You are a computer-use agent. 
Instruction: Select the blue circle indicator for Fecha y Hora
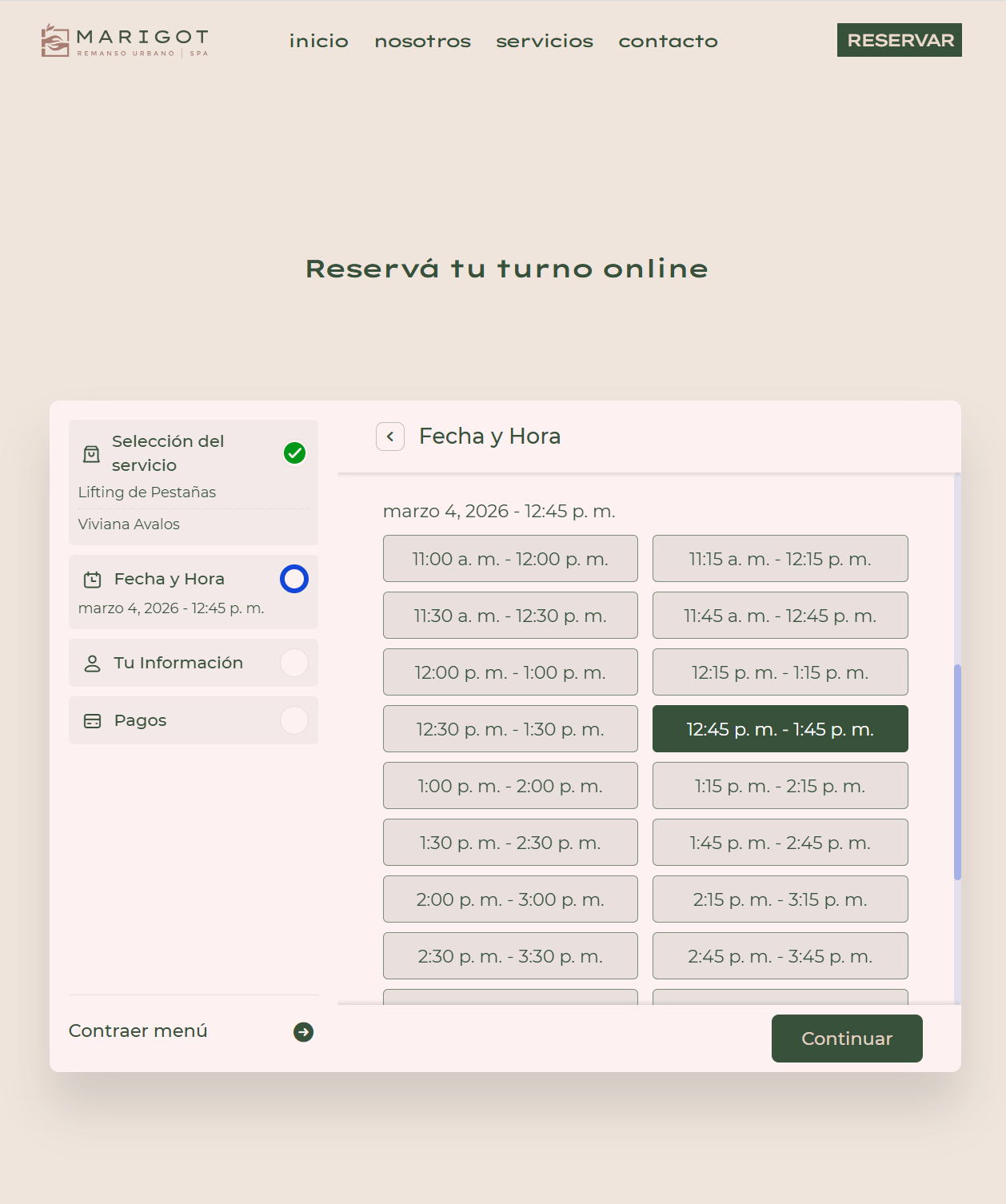tap(294, 579)
